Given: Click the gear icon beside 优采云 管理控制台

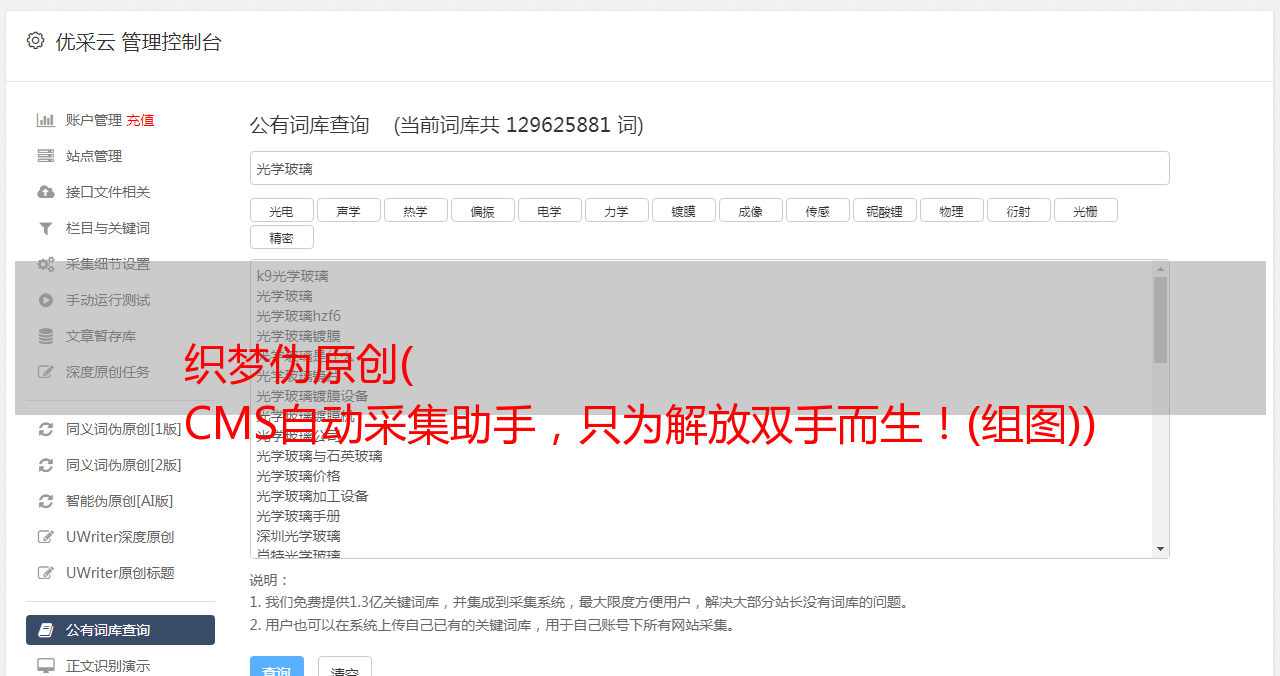Looking at the screenshot, I should click(x=36, y=41).
